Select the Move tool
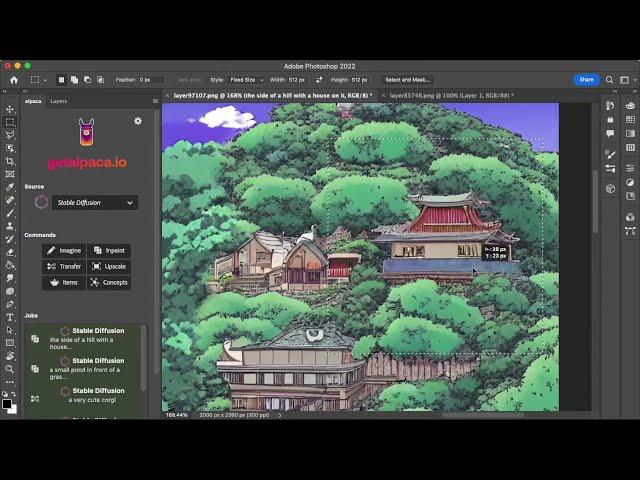 point(10,109)
